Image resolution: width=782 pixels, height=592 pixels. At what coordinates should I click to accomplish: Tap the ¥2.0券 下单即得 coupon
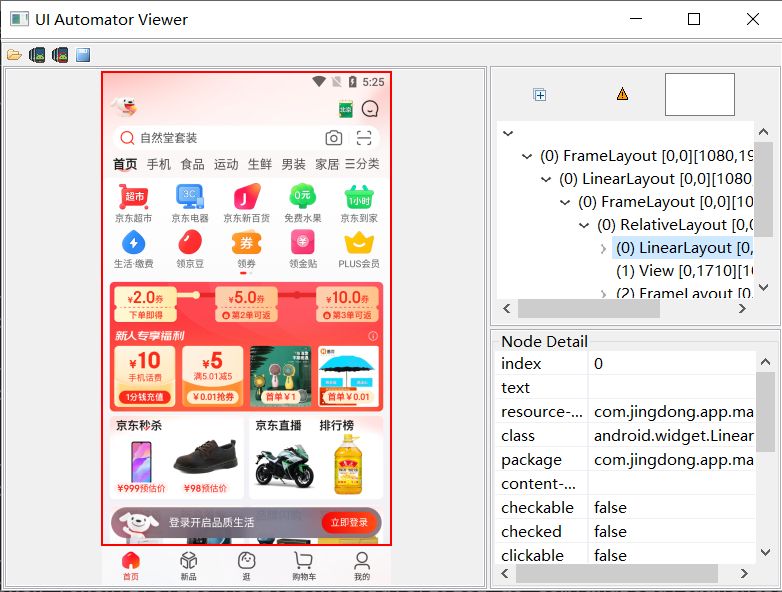click(146, 304)
